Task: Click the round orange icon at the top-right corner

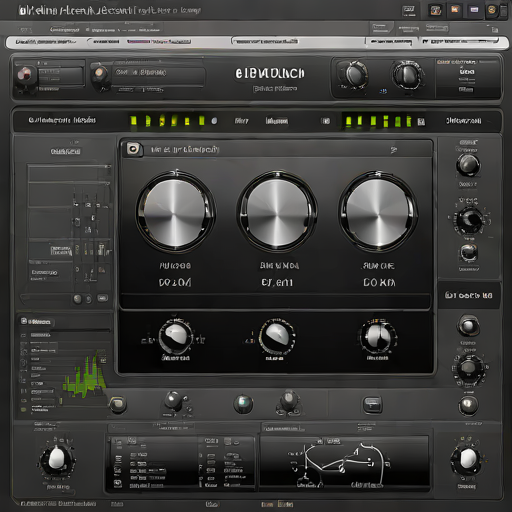Action: 492,10
